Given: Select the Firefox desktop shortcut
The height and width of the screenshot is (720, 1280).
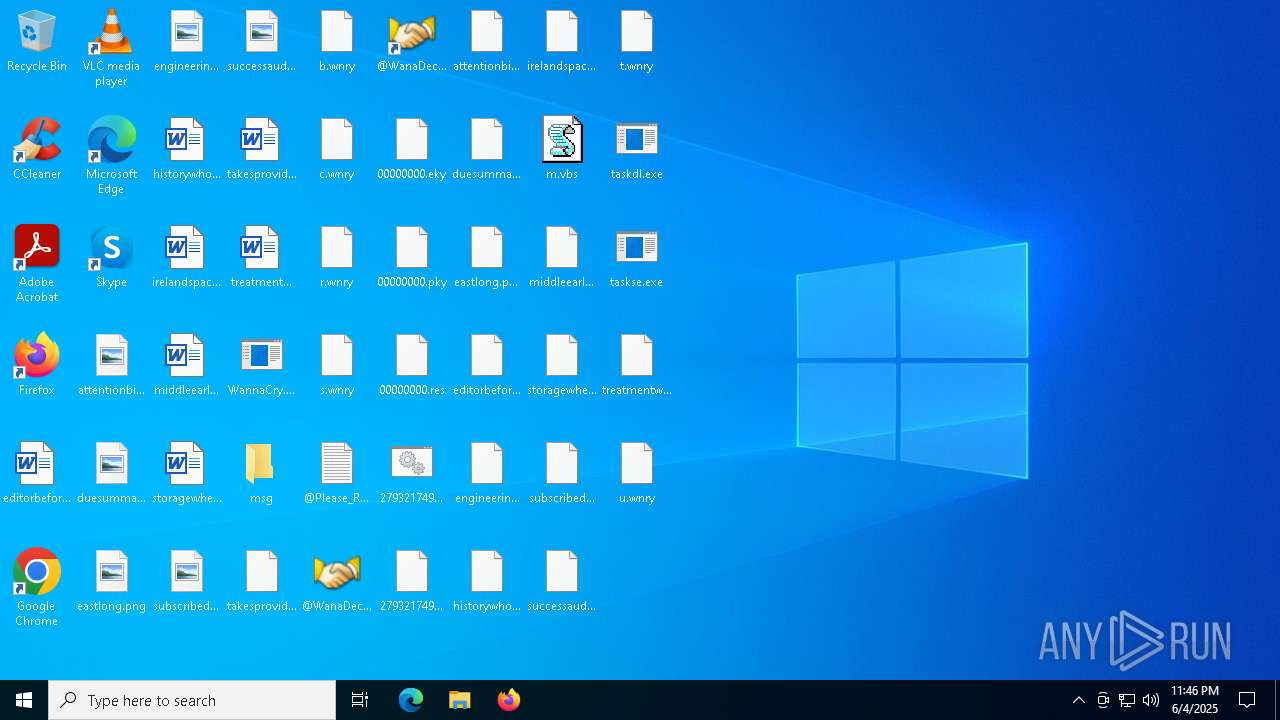Looking at the screenshot, I should 37,366.
